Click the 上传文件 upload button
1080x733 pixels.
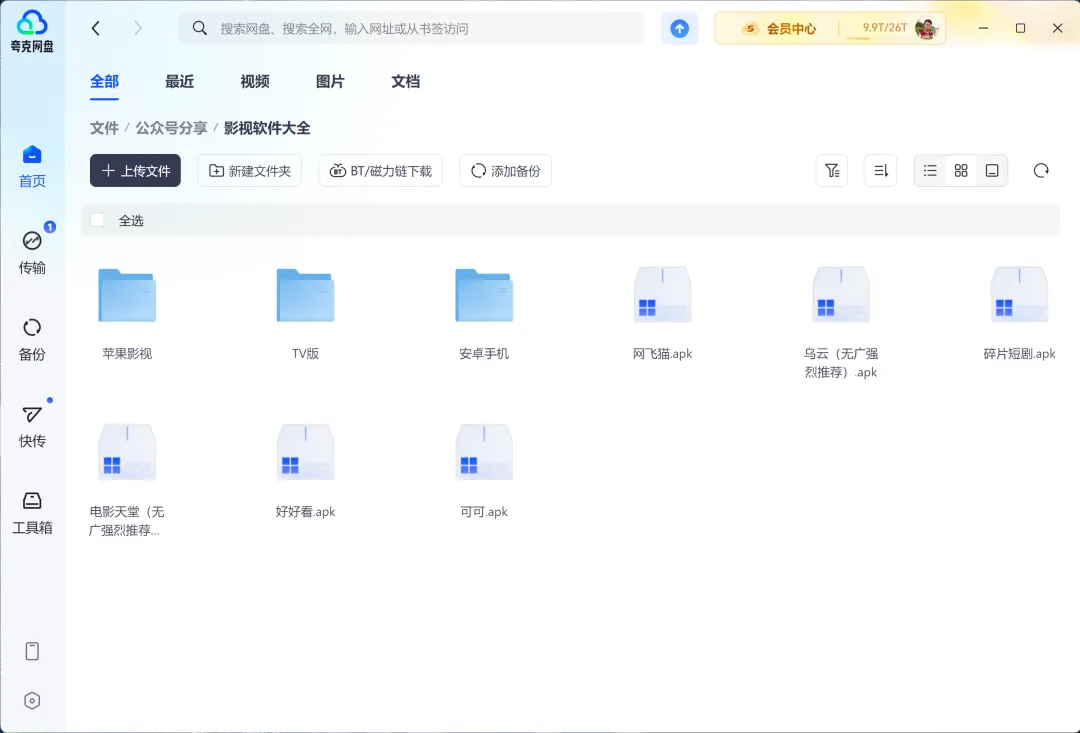coord(136,171)
